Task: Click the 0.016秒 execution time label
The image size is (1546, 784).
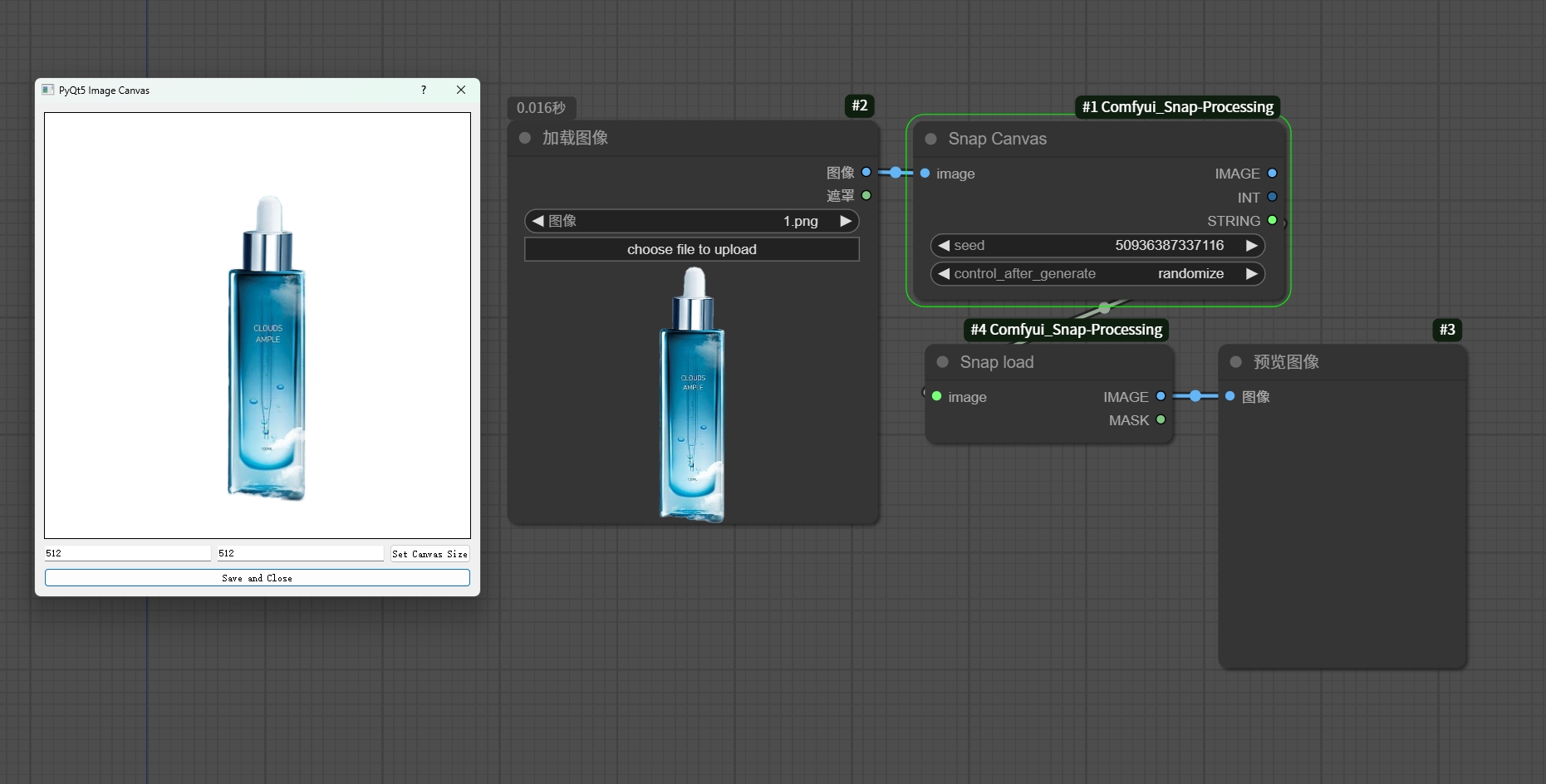Action: tap(541, 108)
